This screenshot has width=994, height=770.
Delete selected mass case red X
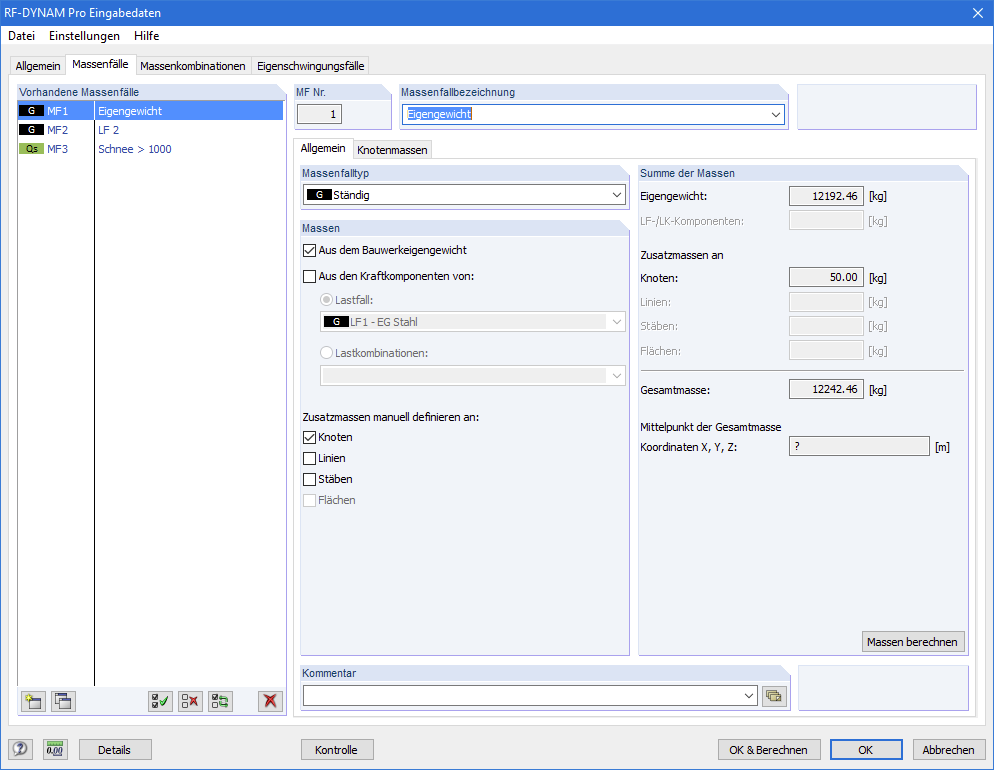point(271,701)
